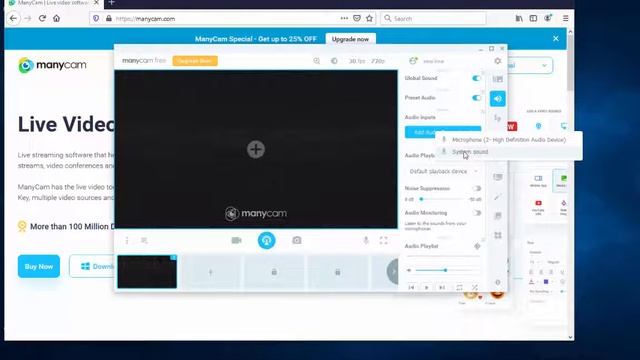The image size is (640, 360).
Task: Click the orange Upgrade Now button
Action: coord(195,61)
